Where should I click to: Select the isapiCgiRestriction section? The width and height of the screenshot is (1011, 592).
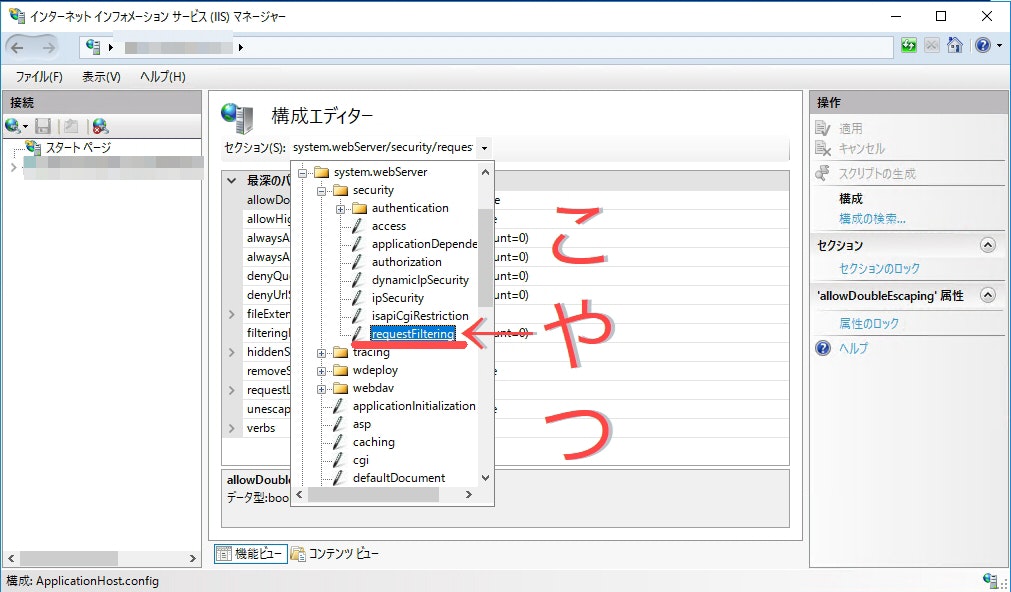click(420, 316)
